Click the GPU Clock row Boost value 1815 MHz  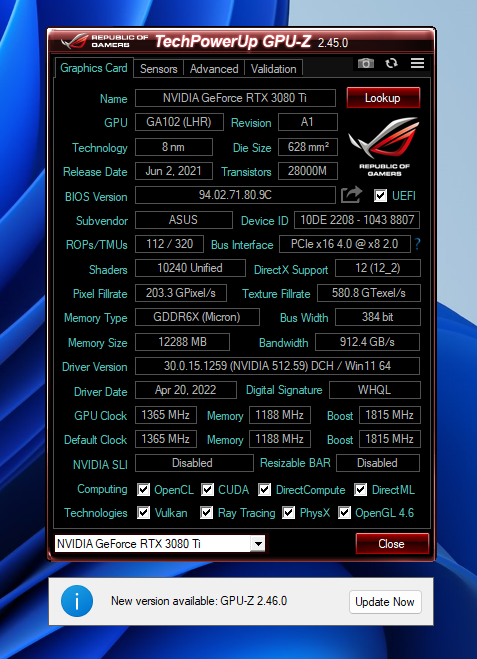point(390,415)
